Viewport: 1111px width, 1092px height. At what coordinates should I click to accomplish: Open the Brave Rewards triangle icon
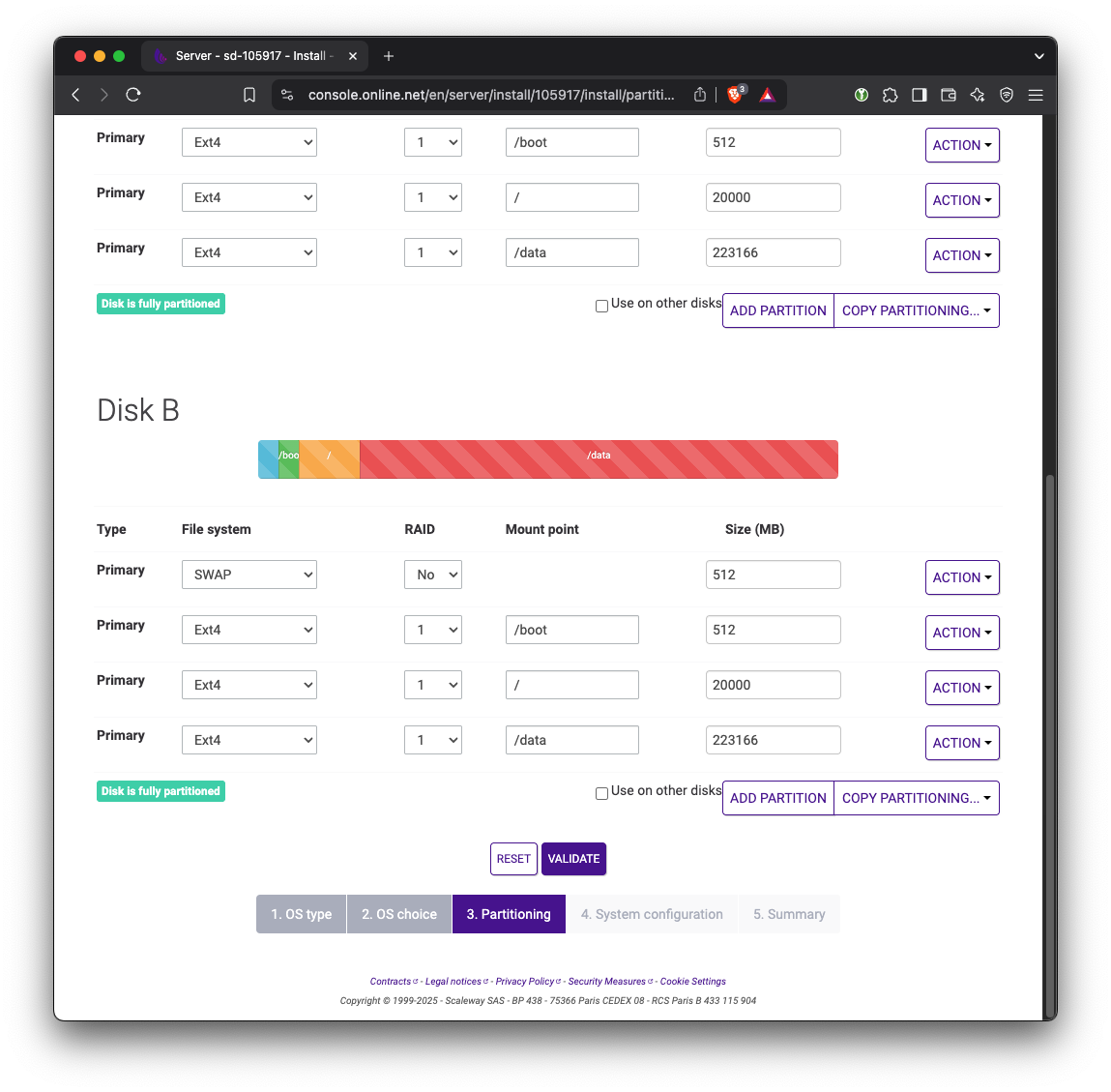(x=767, y=95)
